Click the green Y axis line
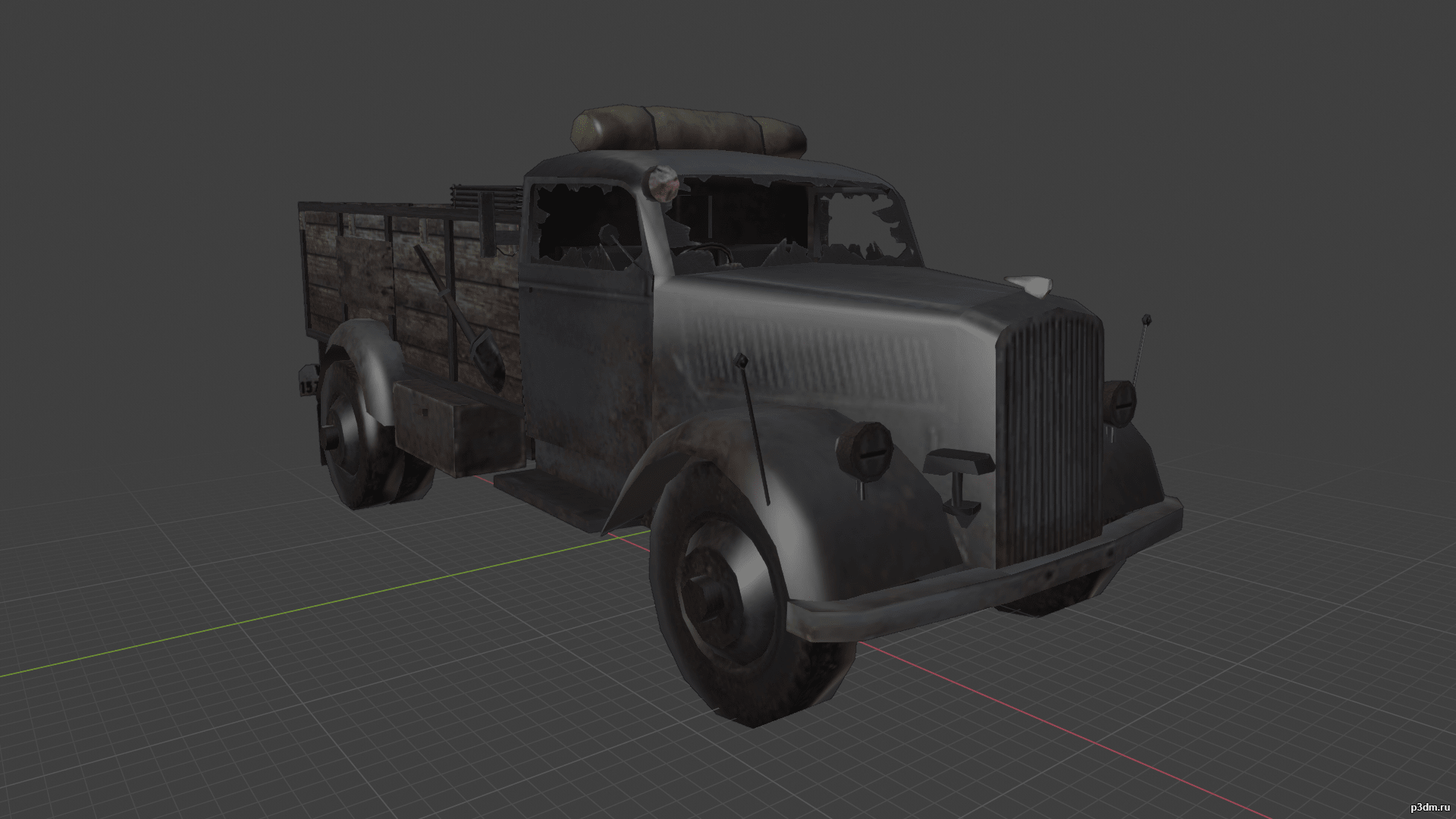This screenshot has width=1456, height=819. pyautogui.click(x=318, y=602)
